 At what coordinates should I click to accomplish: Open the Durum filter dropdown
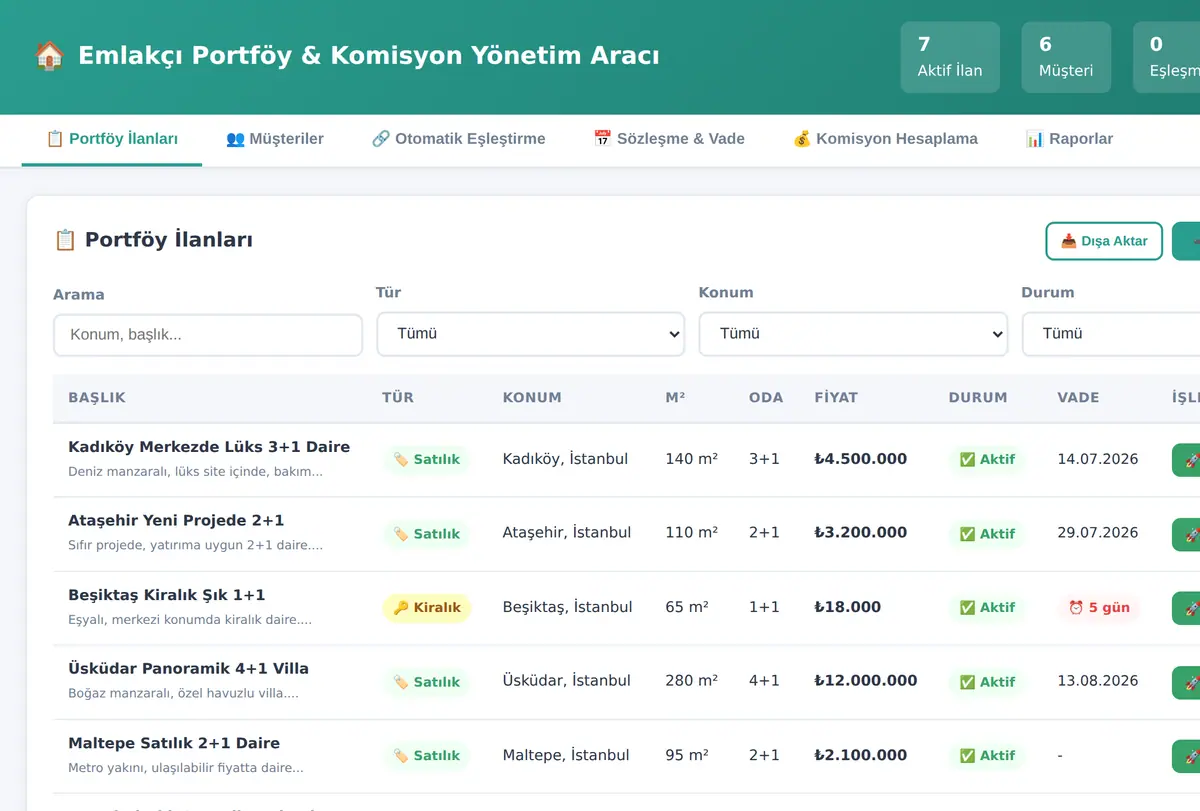point(1110,334)
